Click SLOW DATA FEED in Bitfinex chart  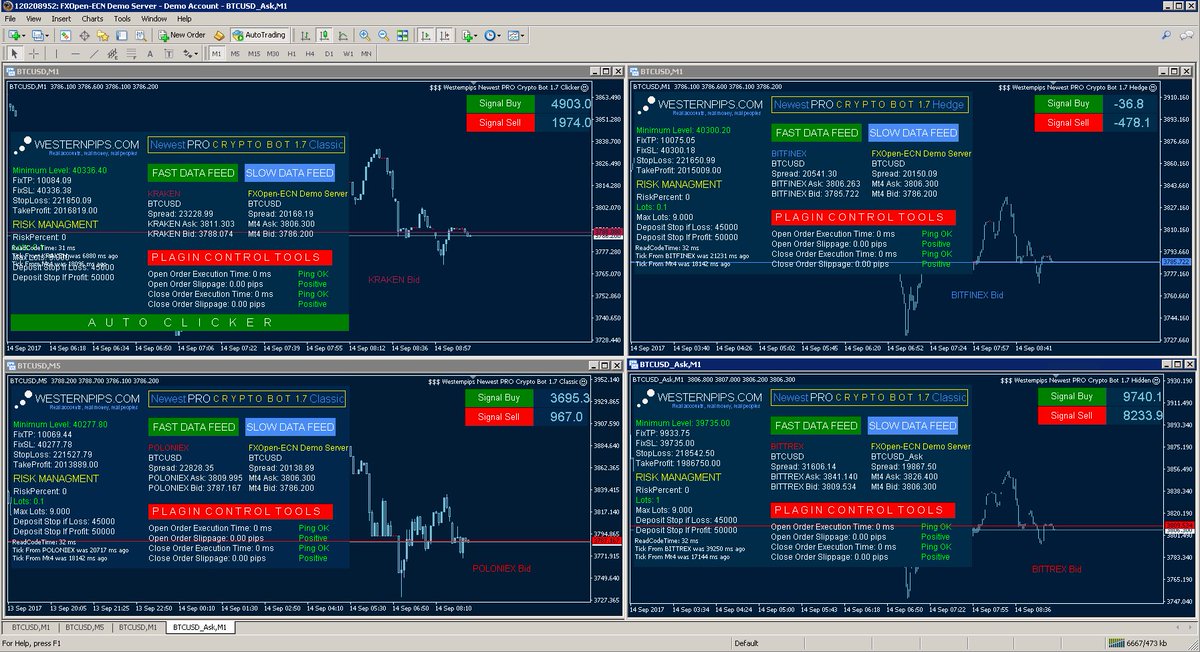click(x=913, y=132)
